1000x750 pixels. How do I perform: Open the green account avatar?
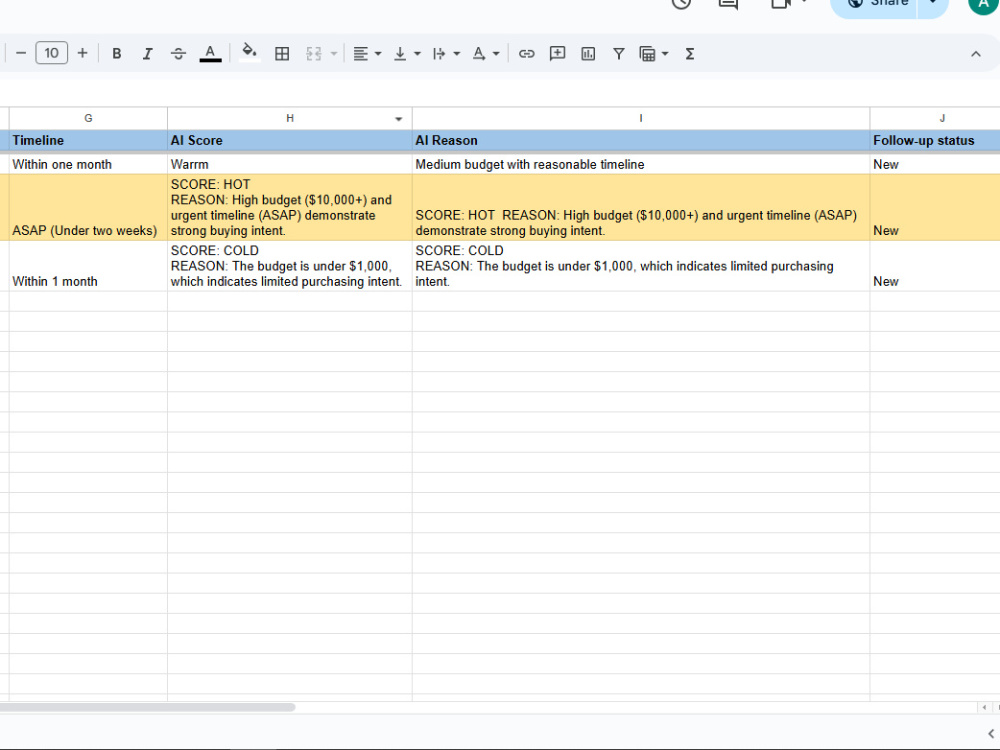[983, 5]
